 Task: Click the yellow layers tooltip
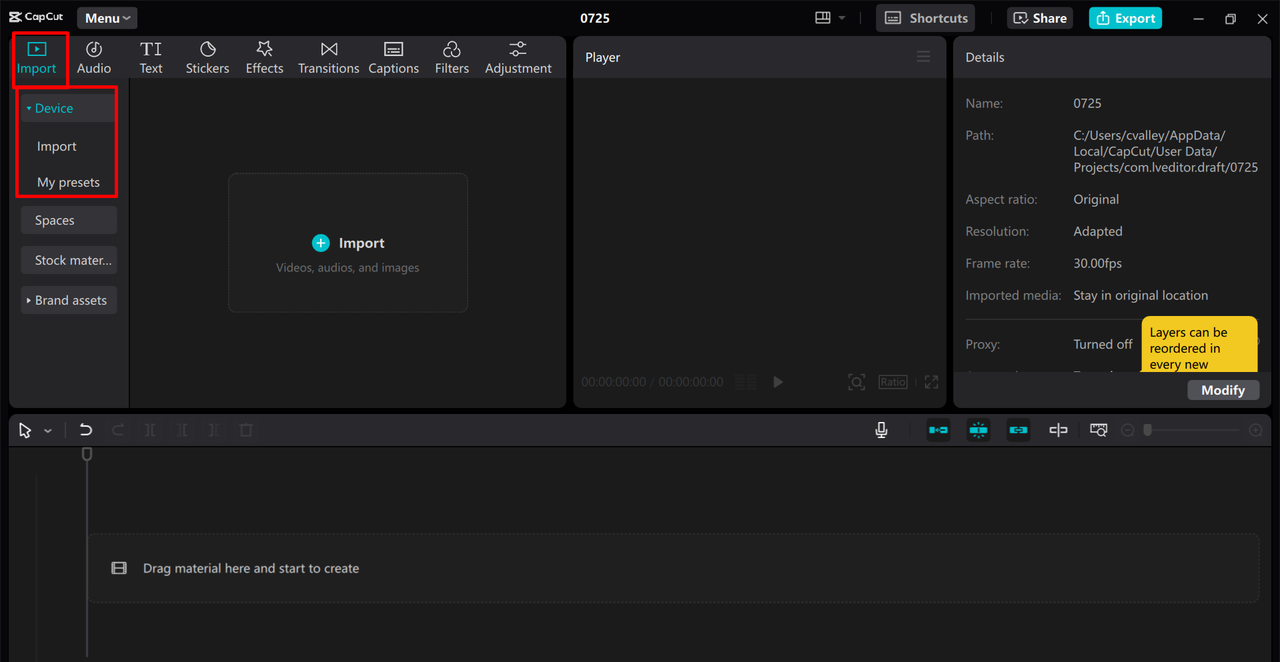click(1199, 345)
